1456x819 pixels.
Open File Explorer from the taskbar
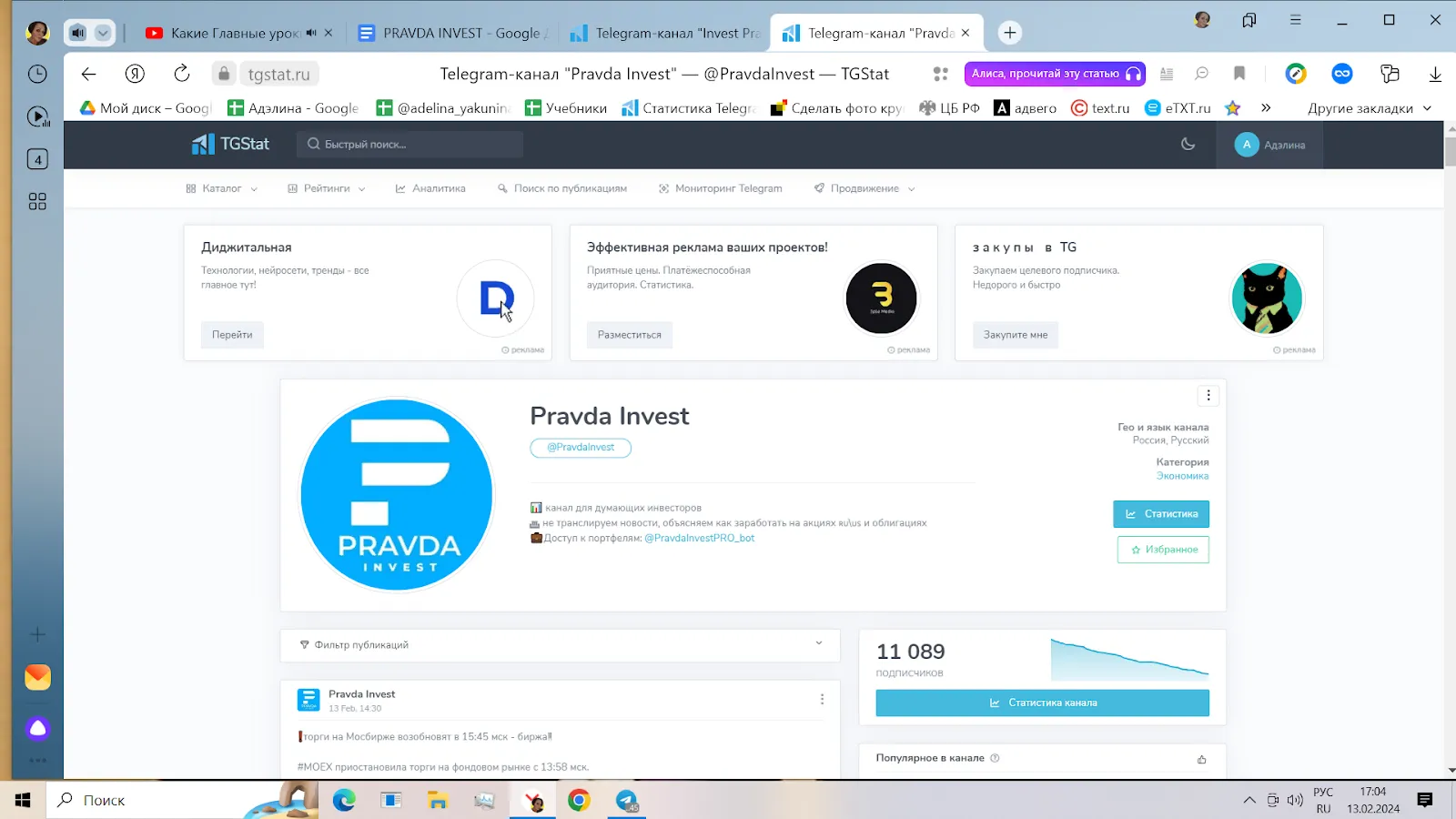438,800
